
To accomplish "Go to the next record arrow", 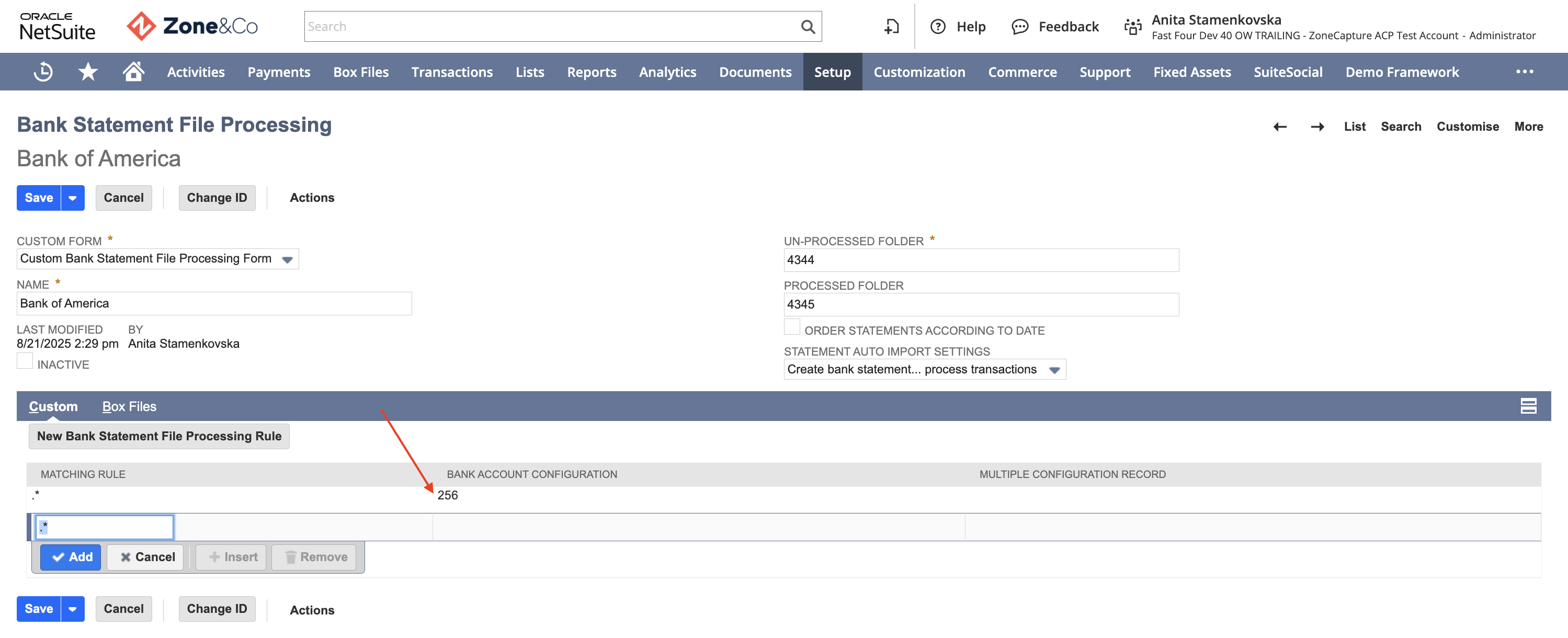I will pos(1317,127).
